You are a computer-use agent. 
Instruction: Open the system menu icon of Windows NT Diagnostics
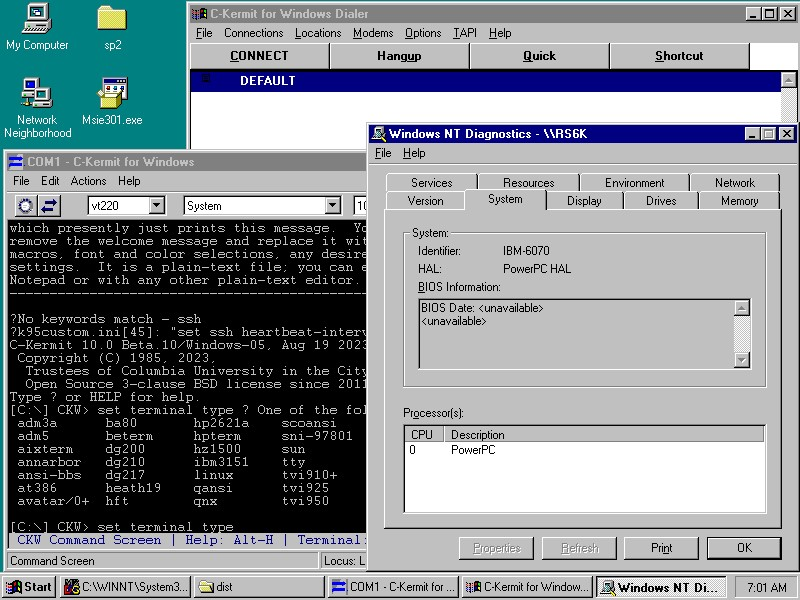[x=379, y=134]
